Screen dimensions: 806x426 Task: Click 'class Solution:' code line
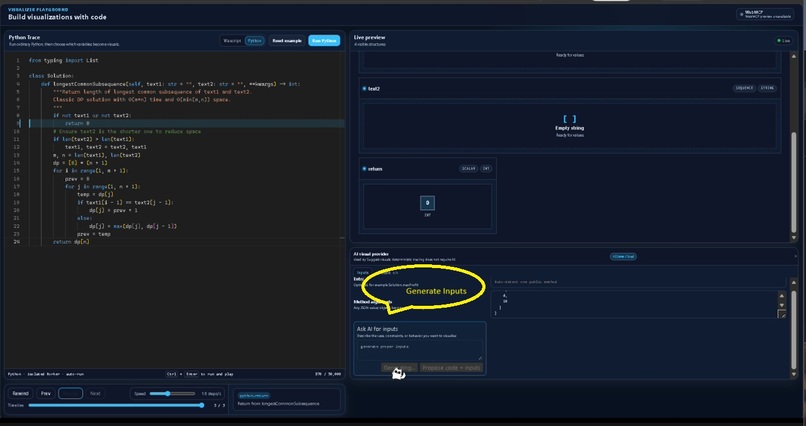tap(51, 76)
